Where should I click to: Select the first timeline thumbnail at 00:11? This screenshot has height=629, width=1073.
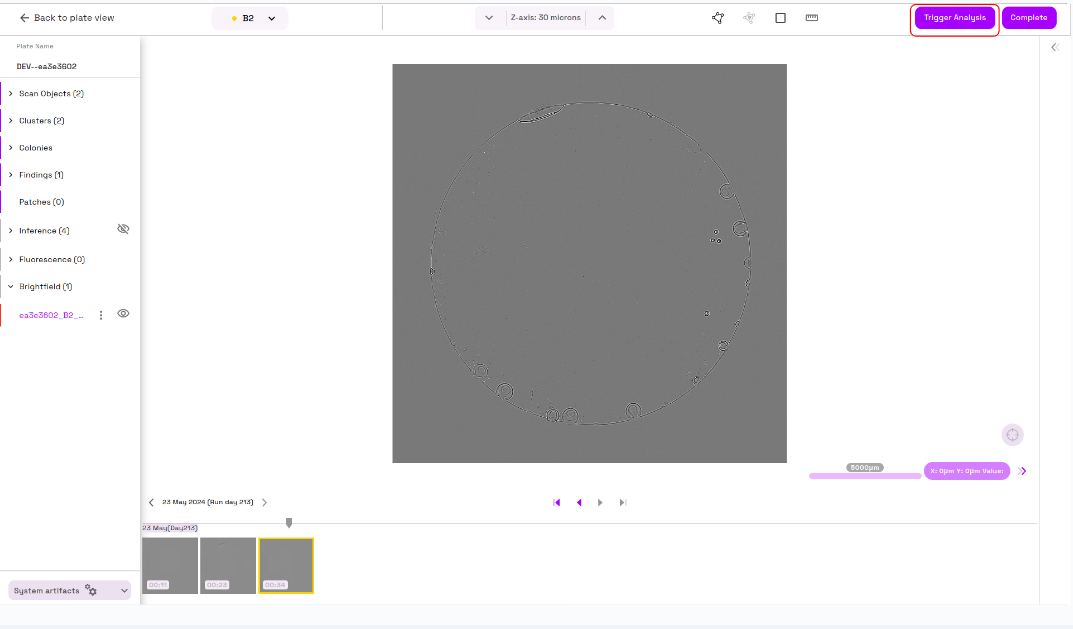point(170,565)
